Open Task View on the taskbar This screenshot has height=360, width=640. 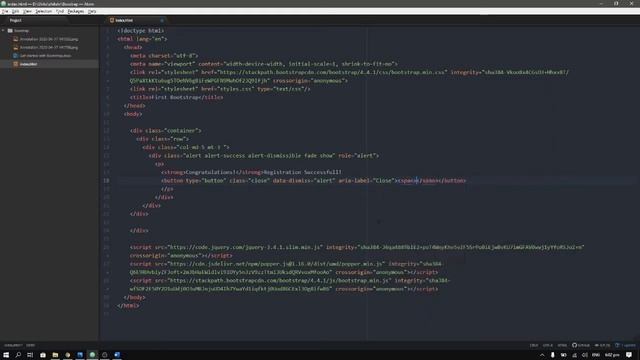[x=30, y=355]
